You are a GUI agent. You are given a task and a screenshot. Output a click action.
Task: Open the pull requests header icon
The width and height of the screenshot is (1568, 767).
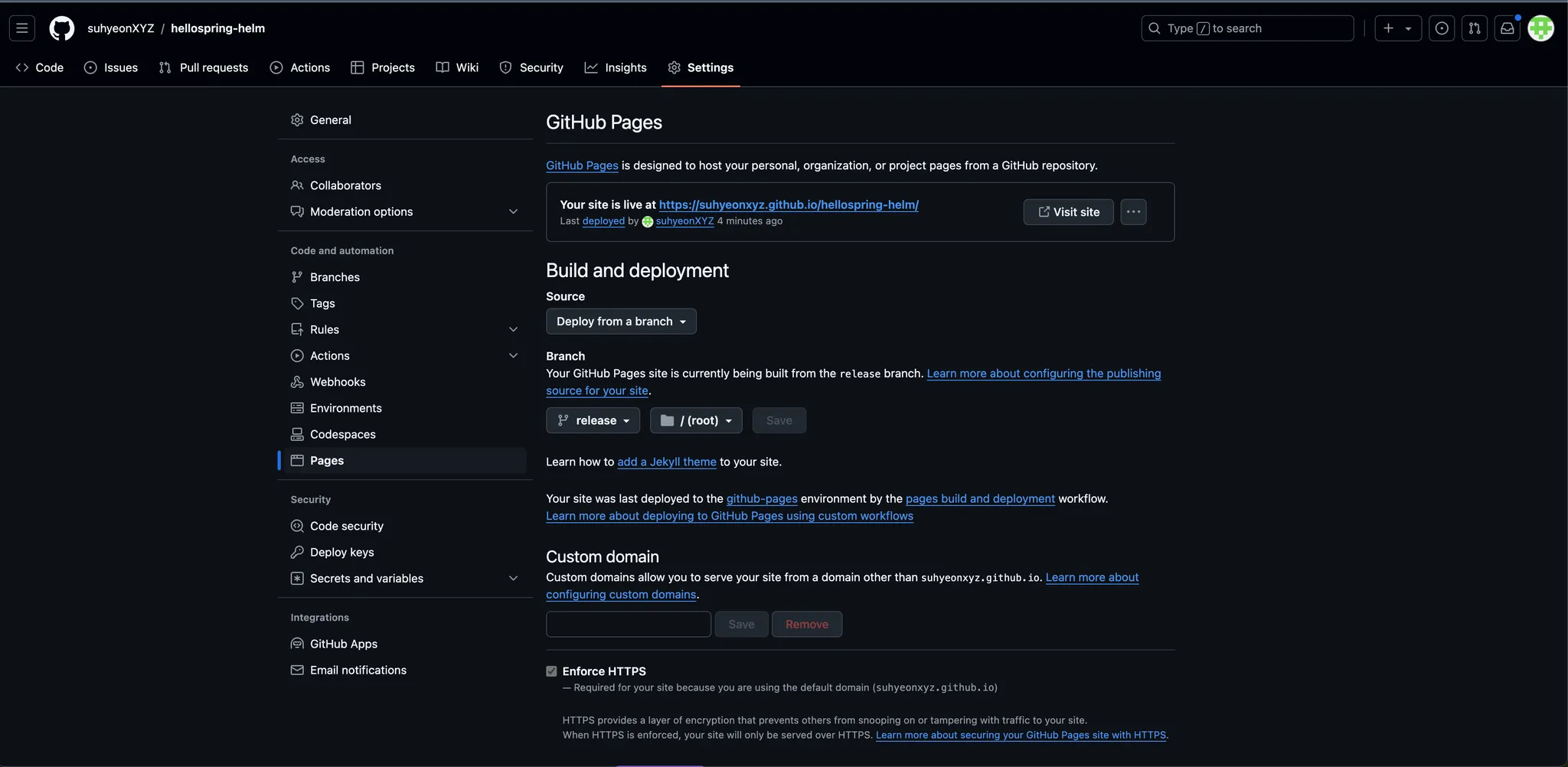1475,28
